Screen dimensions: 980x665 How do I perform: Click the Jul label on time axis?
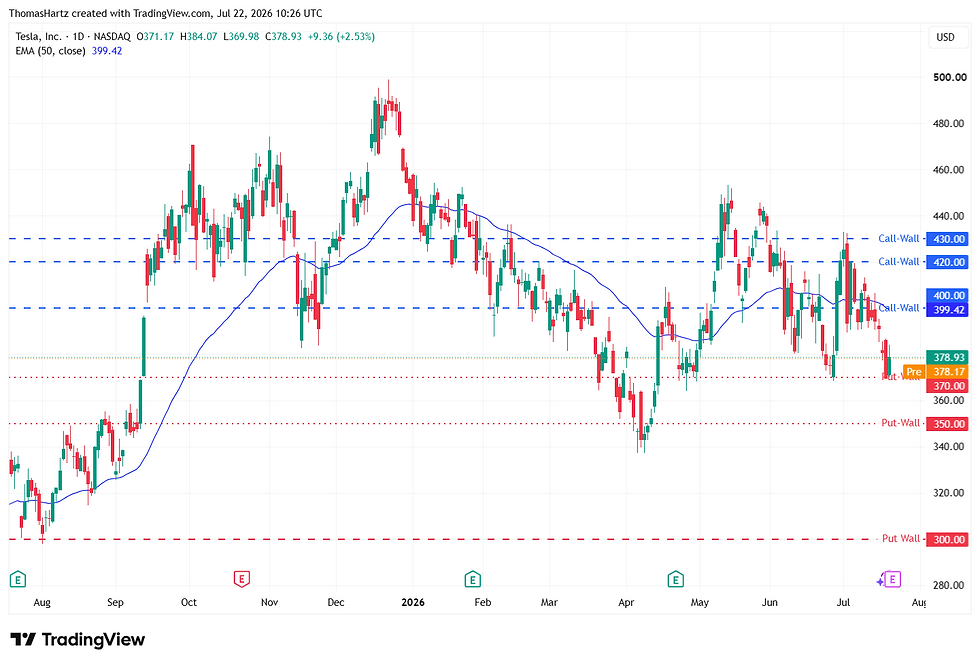pos(843,602)
